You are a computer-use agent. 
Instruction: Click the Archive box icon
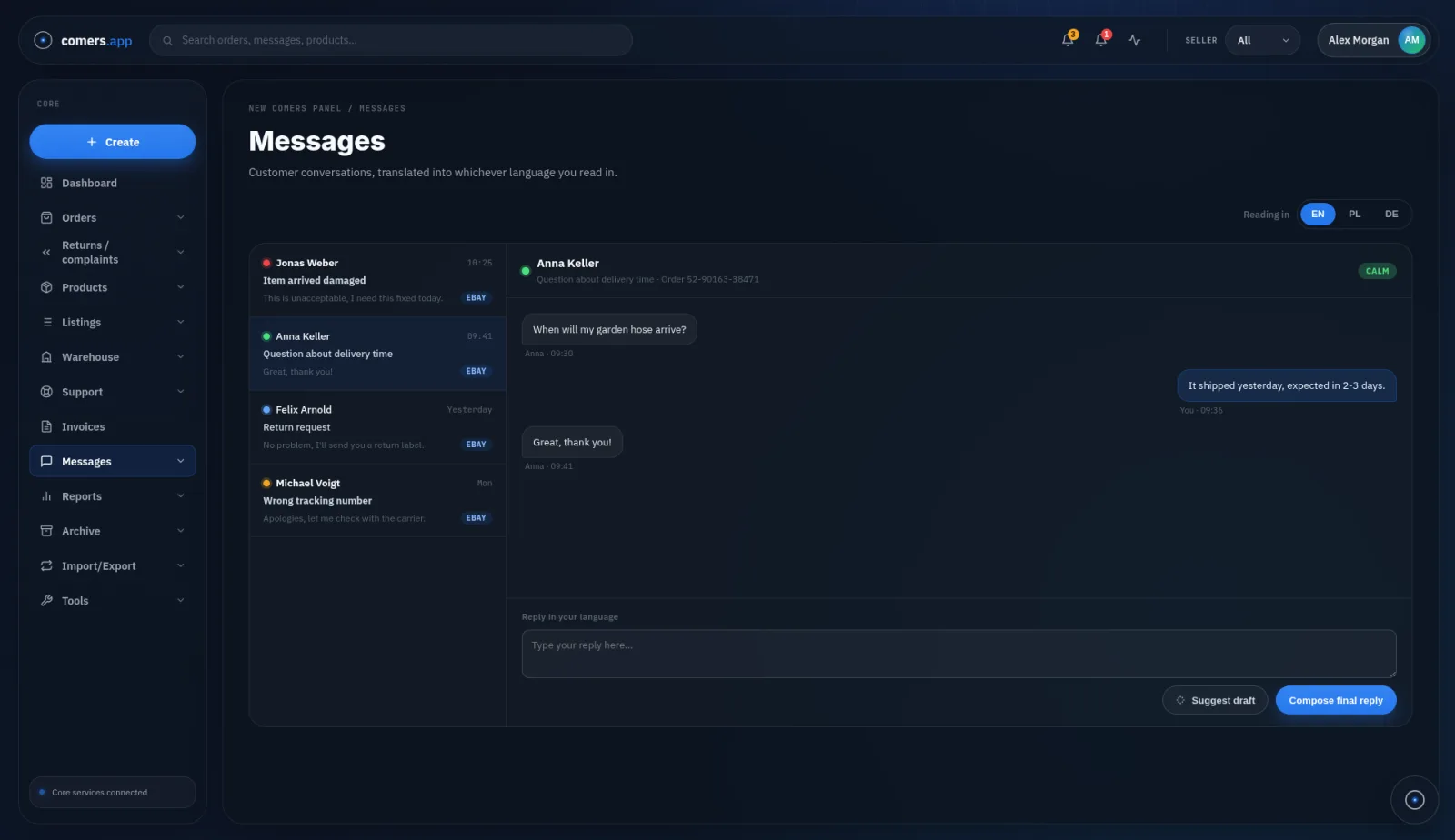point(46,531)
